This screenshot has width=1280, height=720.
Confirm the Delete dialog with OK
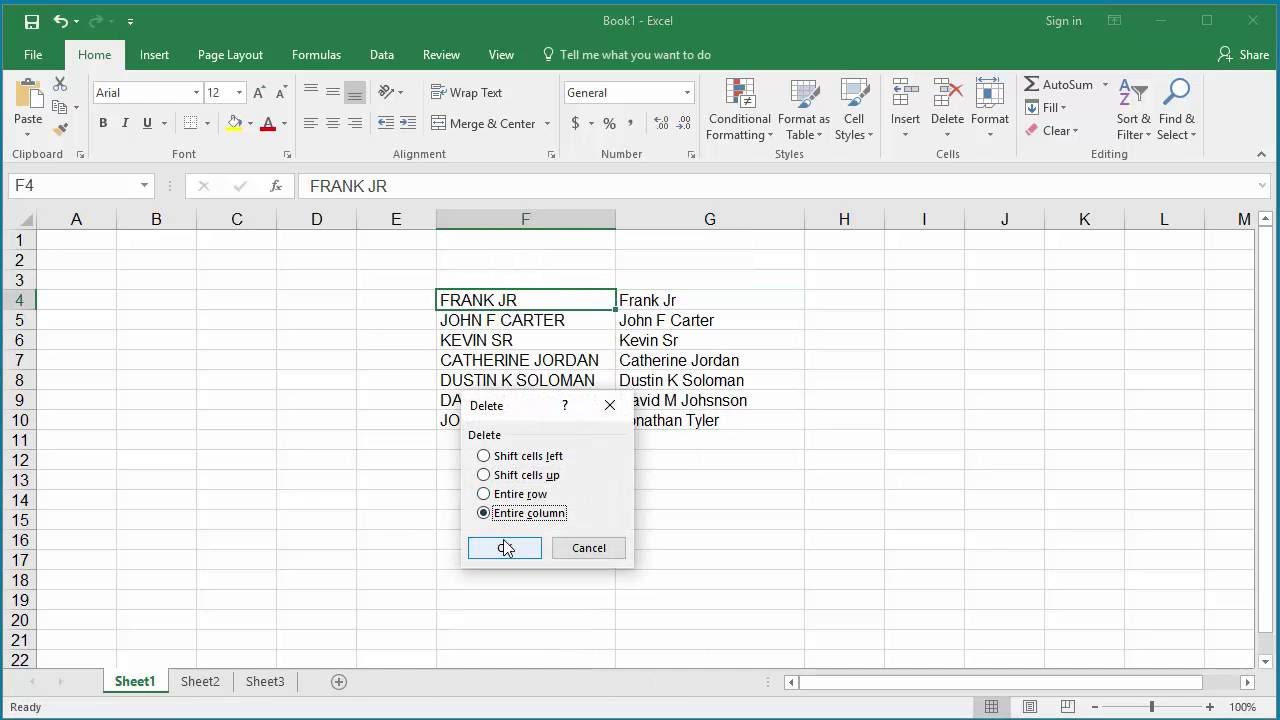coord(505,548)
